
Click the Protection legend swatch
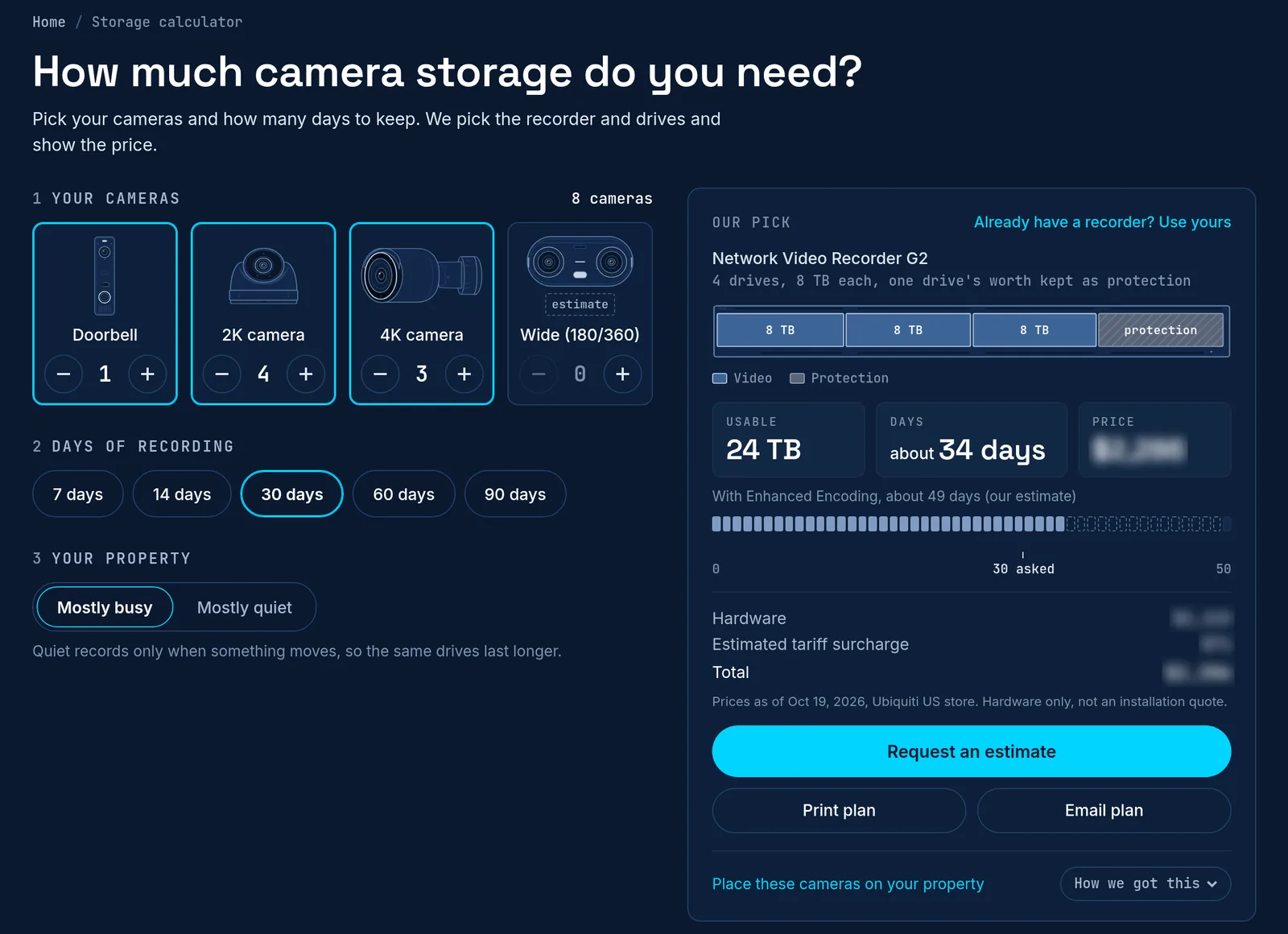[797, 378]
